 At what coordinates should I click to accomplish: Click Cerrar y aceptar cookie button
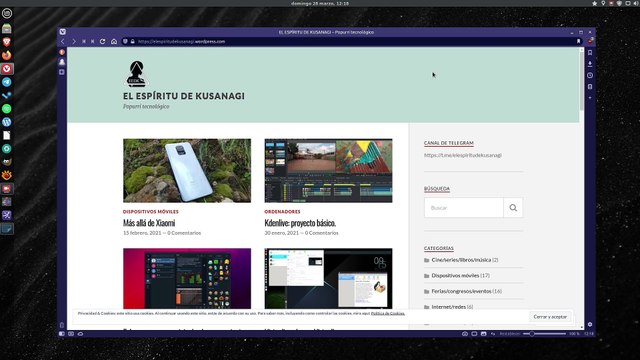[x=550, y=317]
